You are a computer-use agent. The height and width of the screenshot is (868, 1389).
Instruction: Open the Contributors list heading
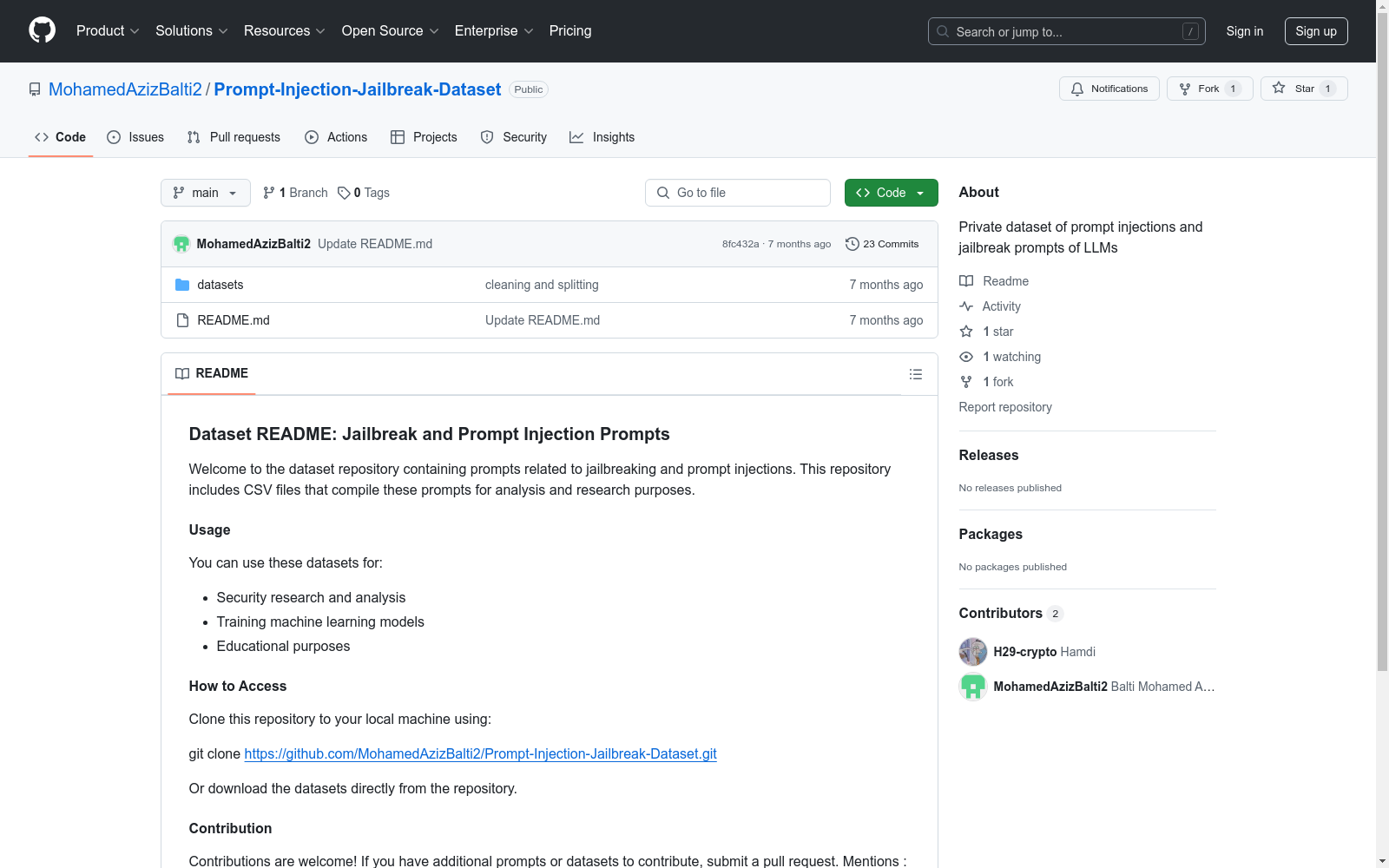[1010, 613]
